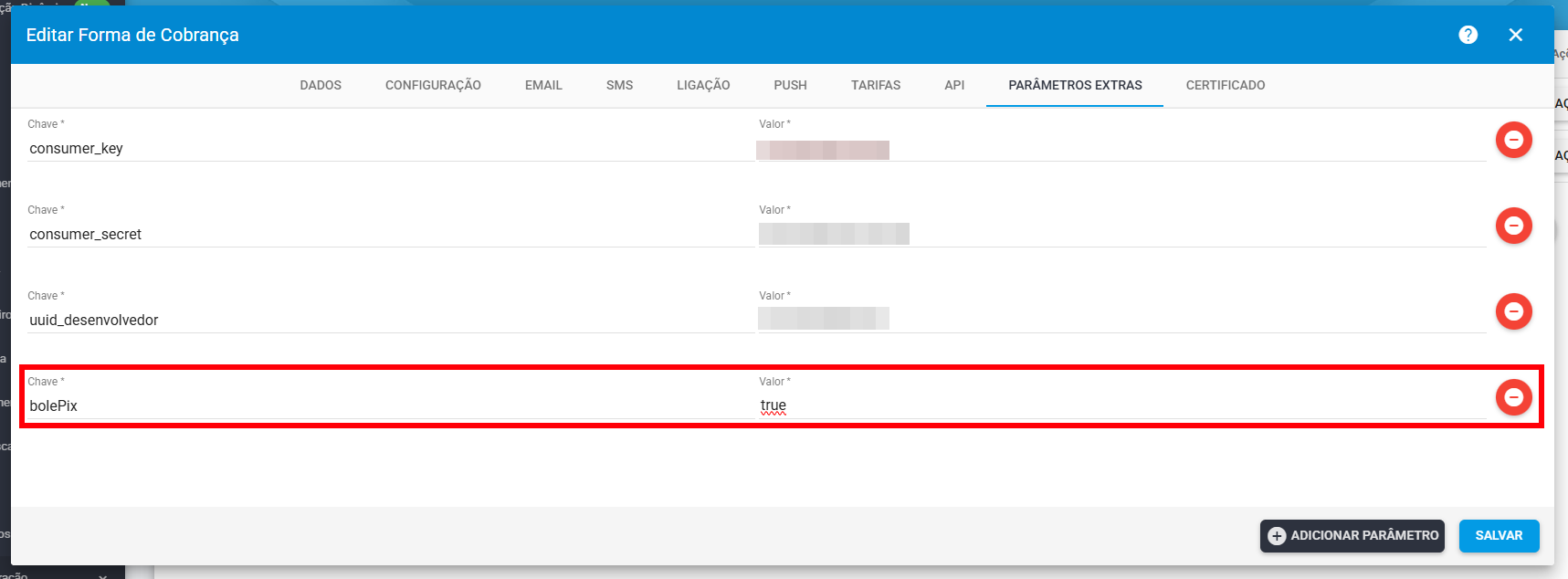1568x579 pixels.
Task: Click the Editar Forma de Cobrança title
Action: 132,35
